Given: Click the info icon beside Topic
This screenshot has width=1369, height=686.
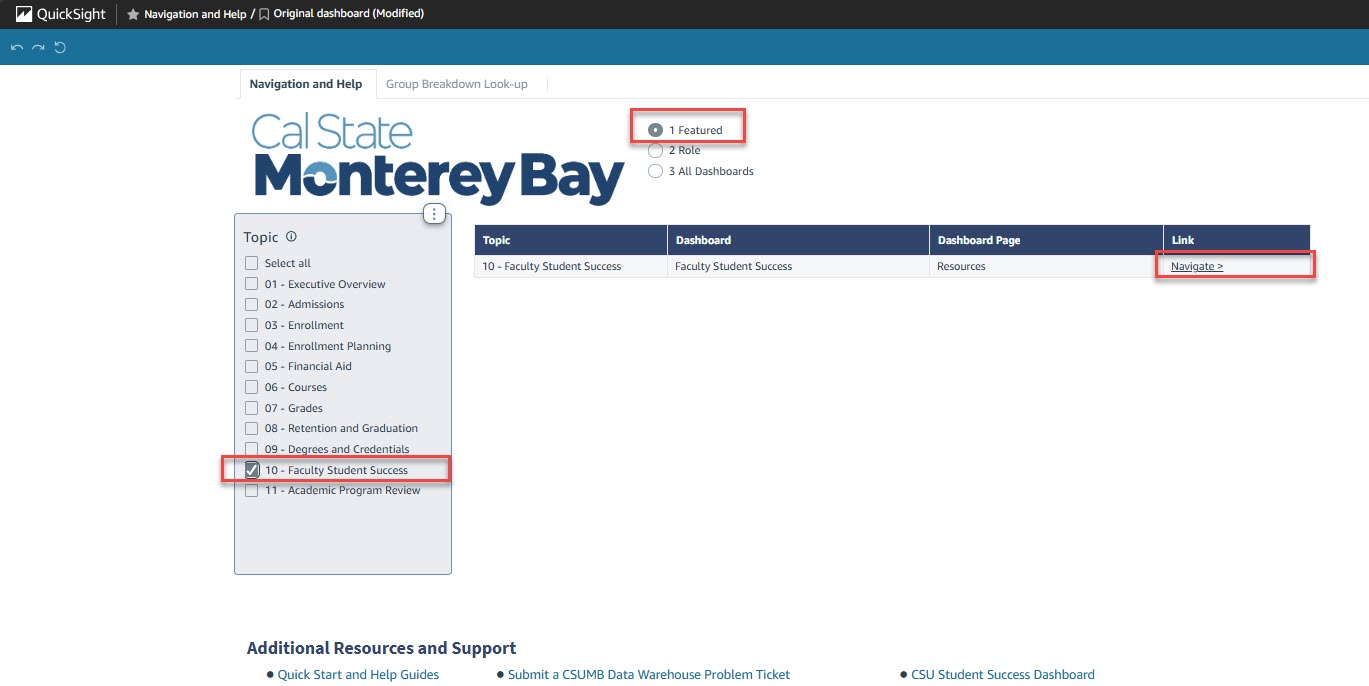Looking at the screenshot, I should [290, 236].
